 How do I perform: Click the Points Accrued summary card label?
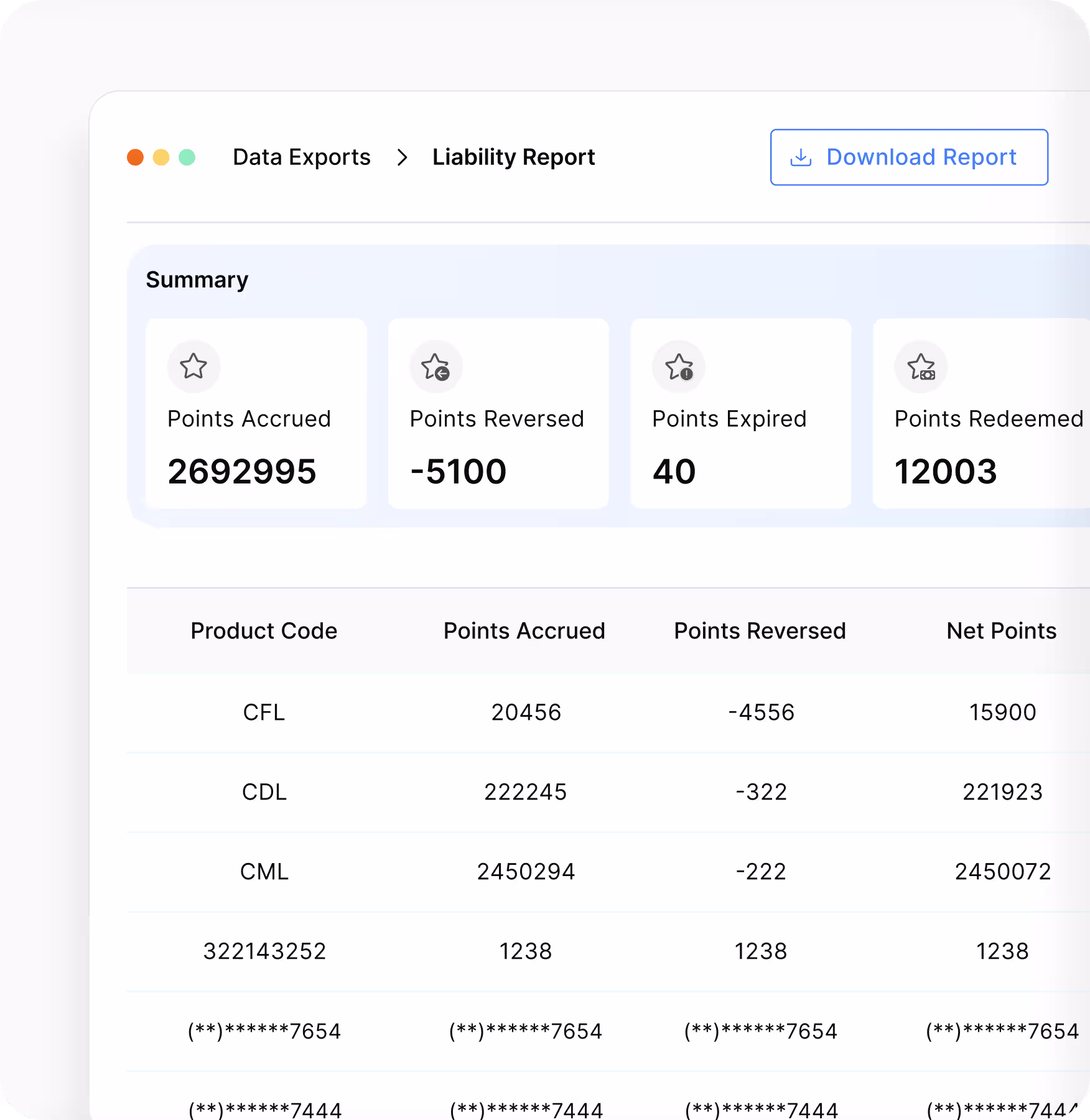[x=249, y=419]
